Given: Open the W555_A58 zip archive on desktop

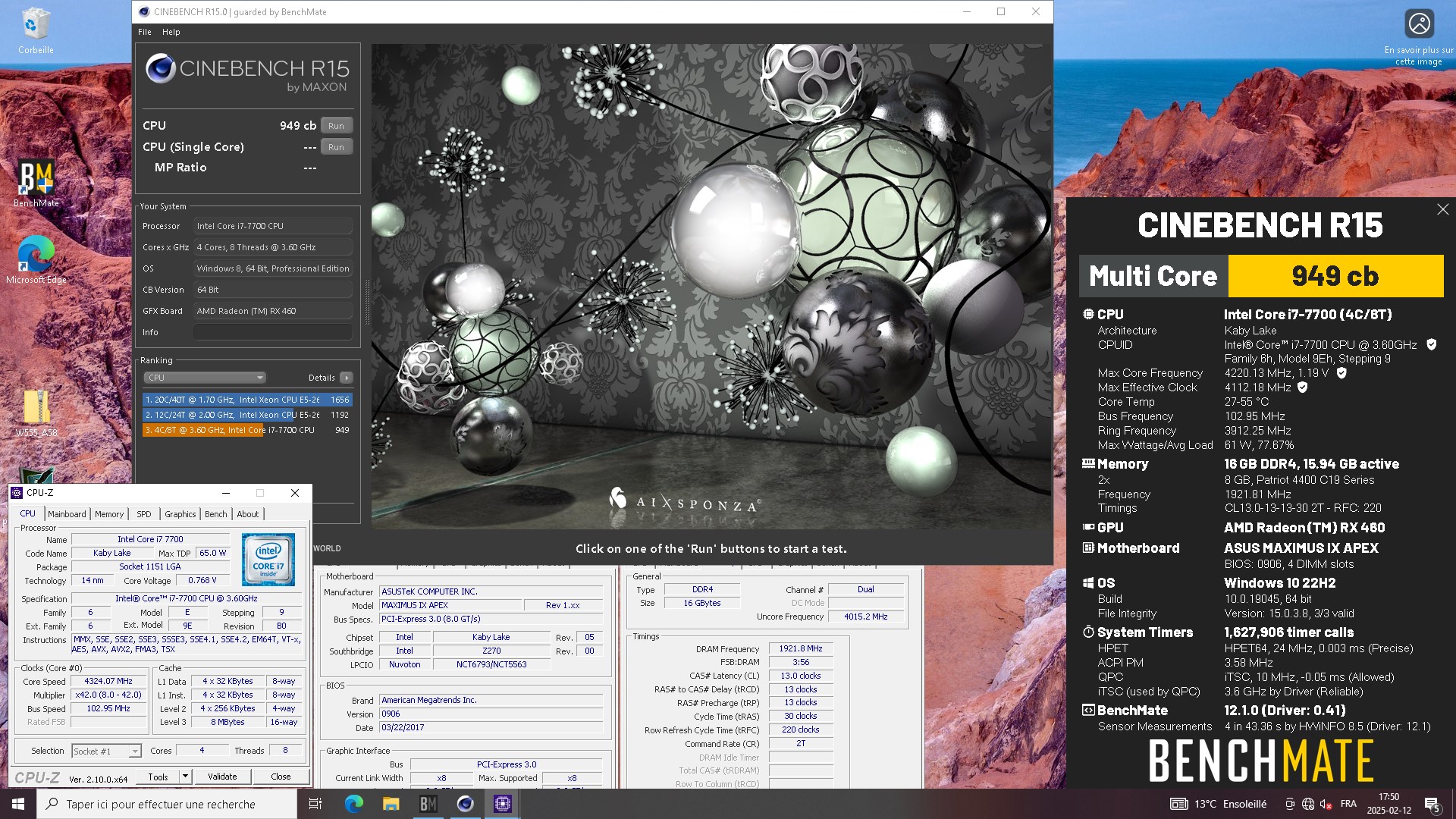Looking at the screenshot, I should 36,413.
